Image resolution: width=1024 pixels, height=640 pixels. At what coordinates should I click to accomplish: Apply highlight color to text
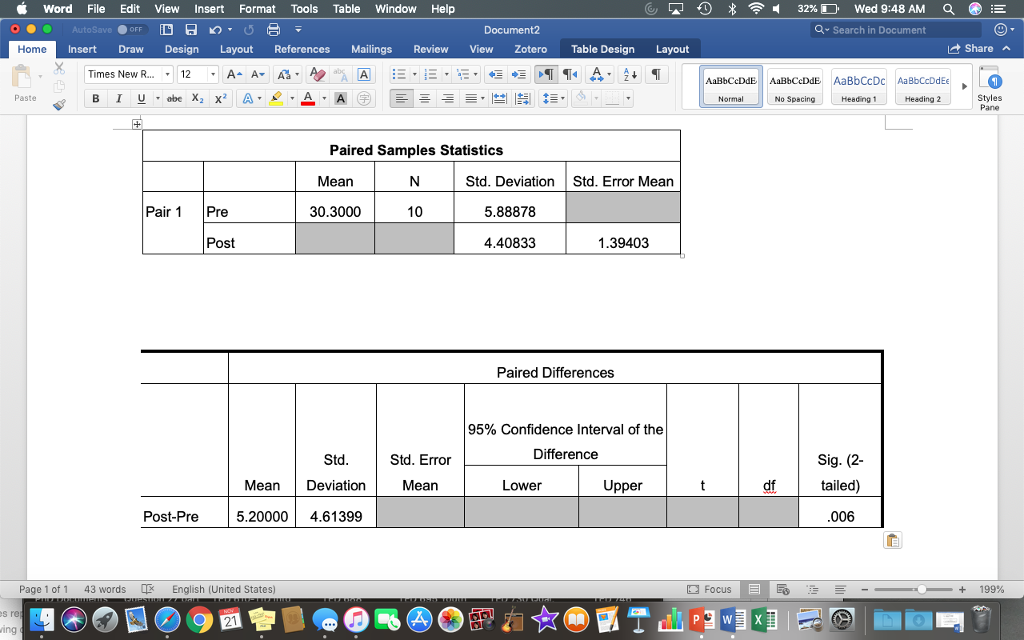[275, 98]
